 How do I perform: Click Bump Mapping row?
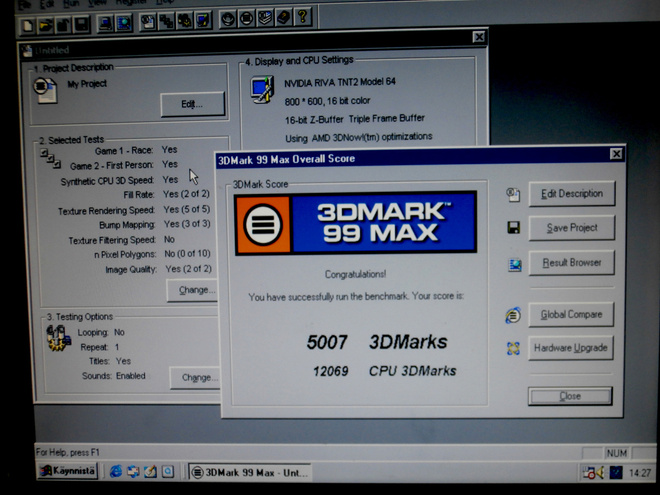pos(154,224)
